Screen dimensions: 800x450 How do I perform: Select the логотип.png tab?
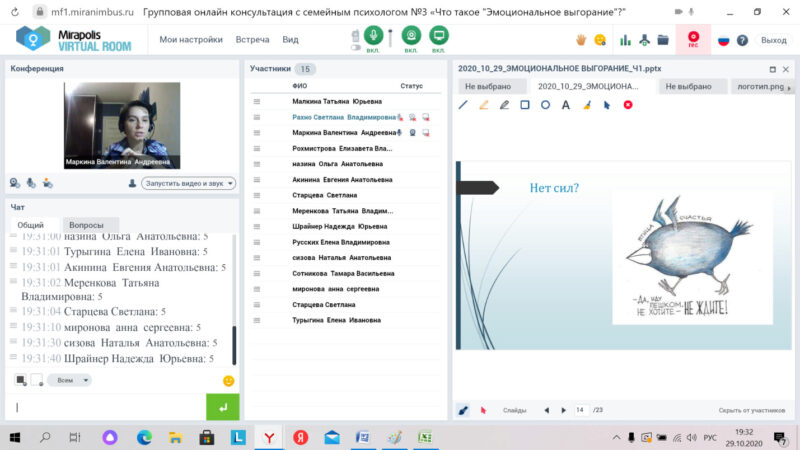click(x=760, y=86)
